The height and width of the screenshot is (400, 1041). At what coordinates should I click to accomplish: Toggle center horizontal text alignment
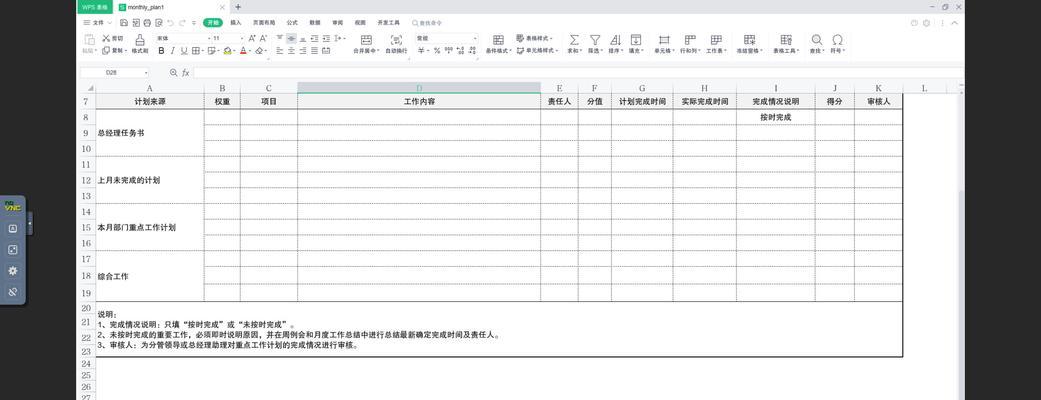pos(291,50)
